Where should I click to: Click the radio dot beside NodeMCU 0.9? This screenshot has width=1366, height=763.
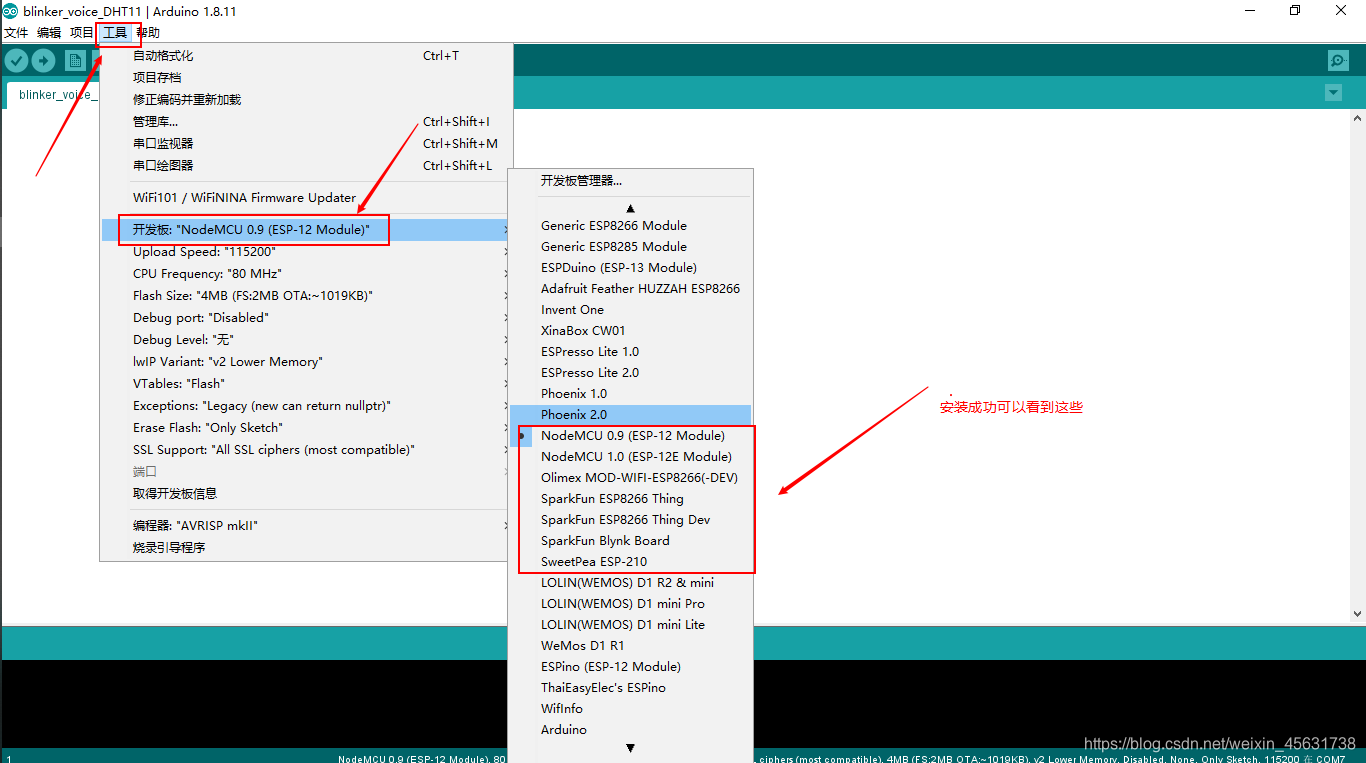click(x=524, y=435)
